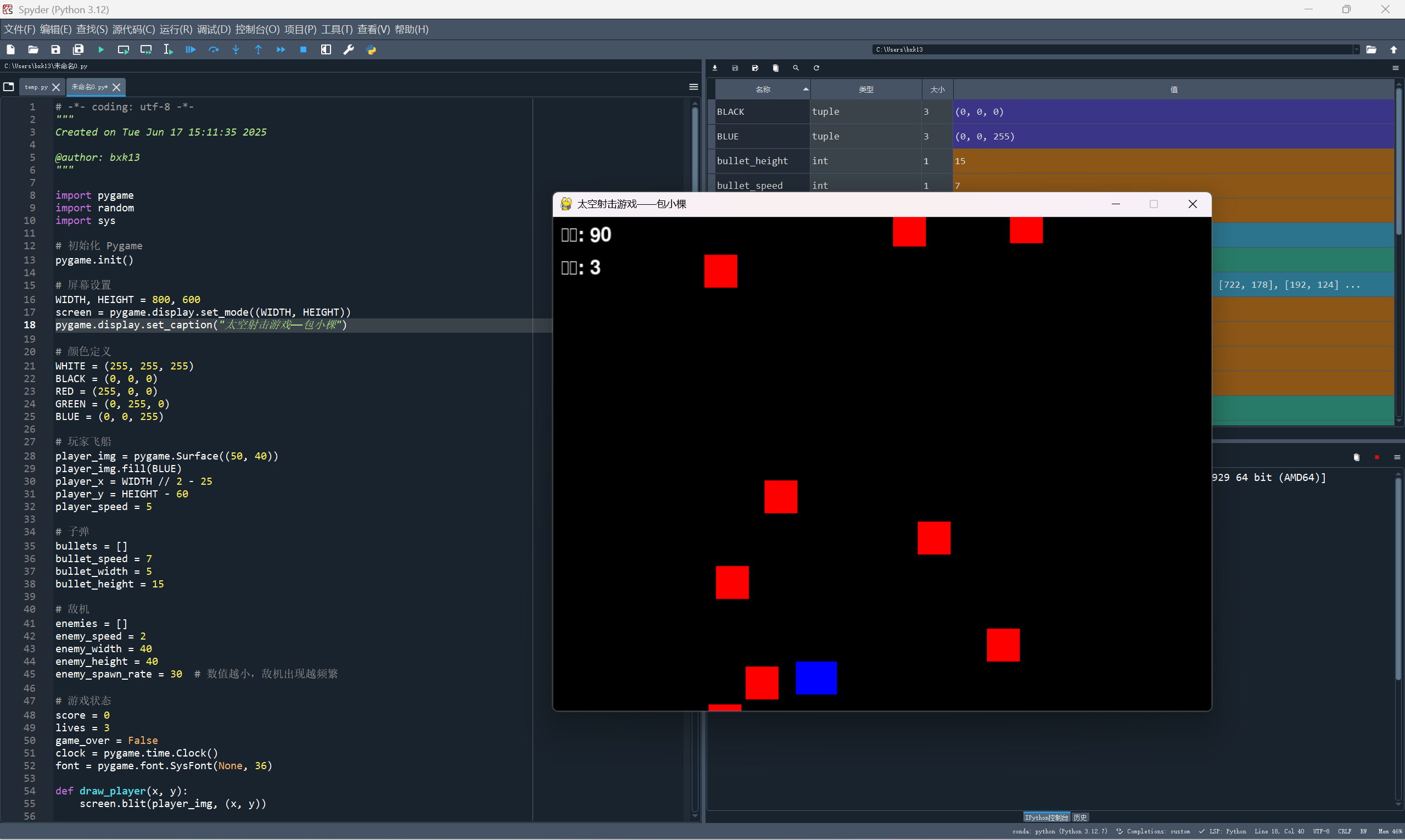Search variables using the magnifier icon
Screen dimensions: 1405x840
pos(796,68)
